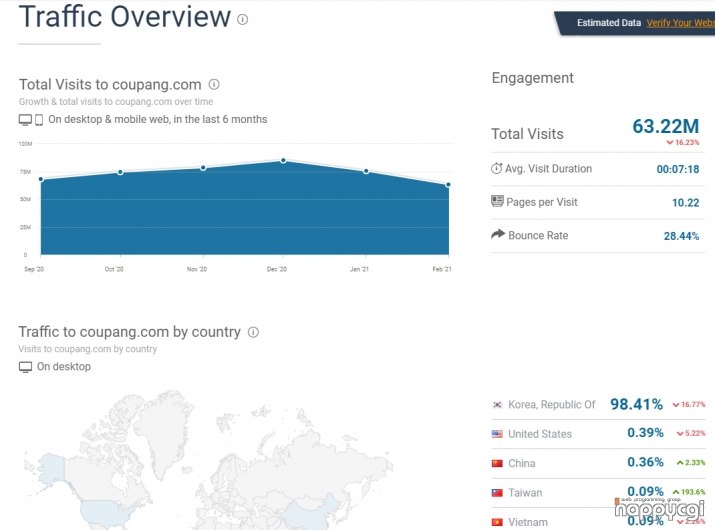This screenshot has width=715, height=530.
Task: Click the 98.41% Korea traffic share
Action: [637, 404]
